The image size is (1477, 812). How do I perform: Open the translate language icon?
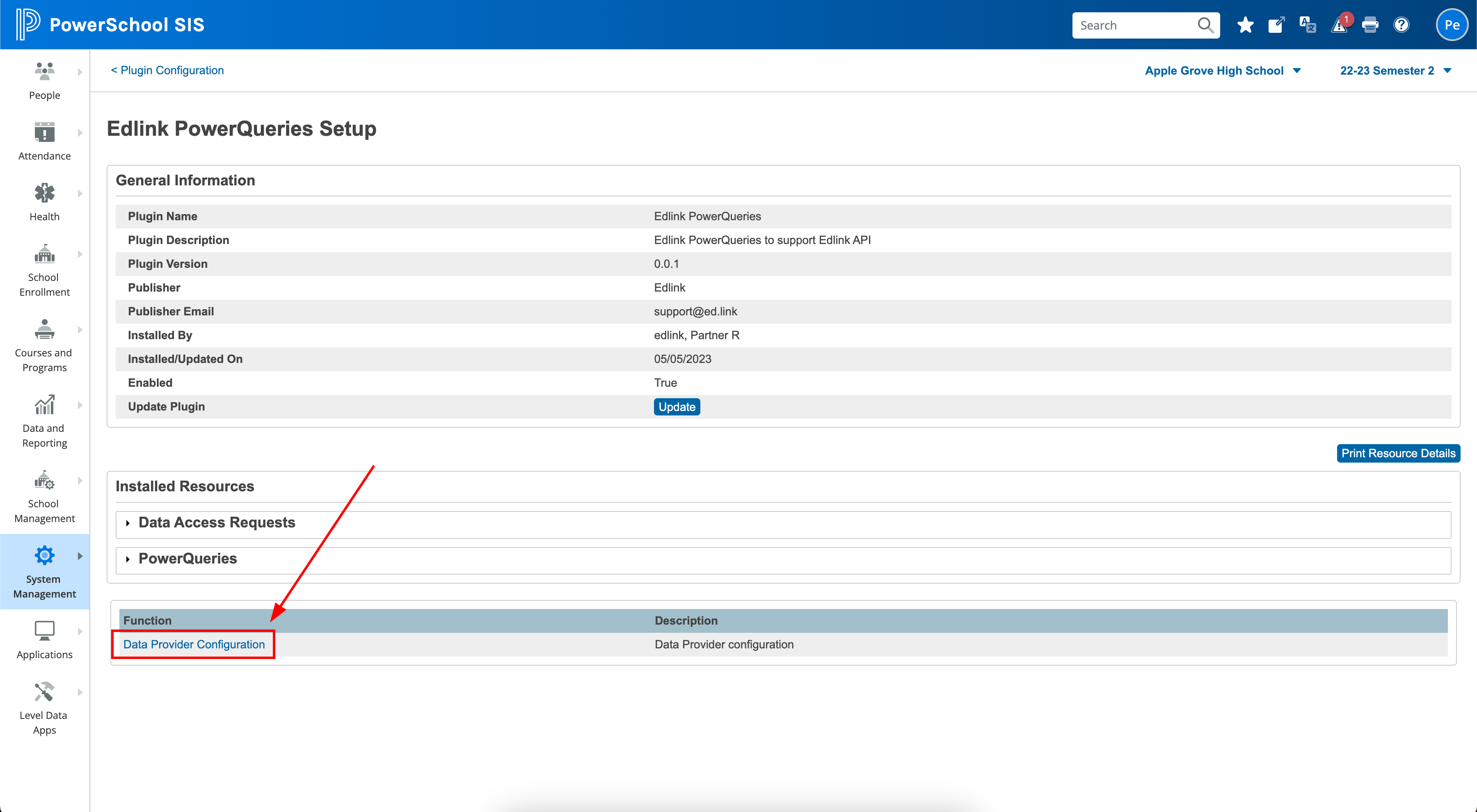(x=1307, y=25)
